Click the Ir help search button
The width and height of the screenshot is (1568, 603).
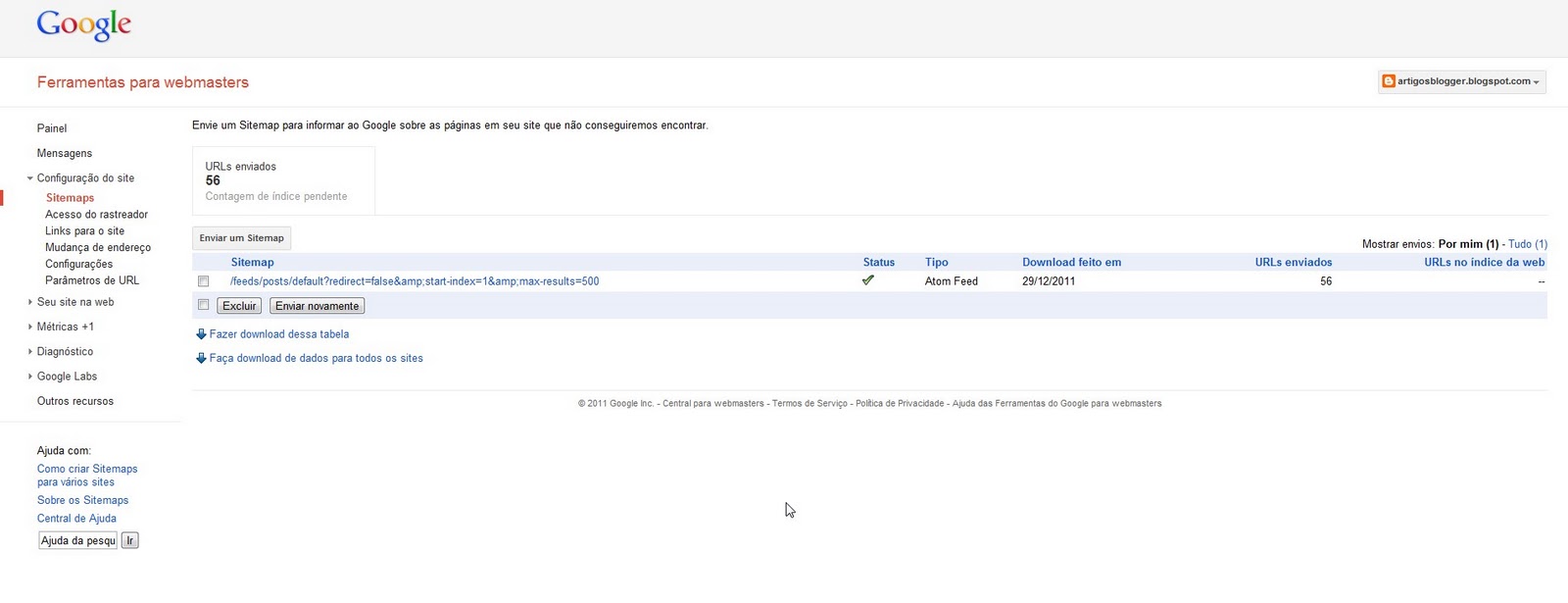click(x=129, y=540)
